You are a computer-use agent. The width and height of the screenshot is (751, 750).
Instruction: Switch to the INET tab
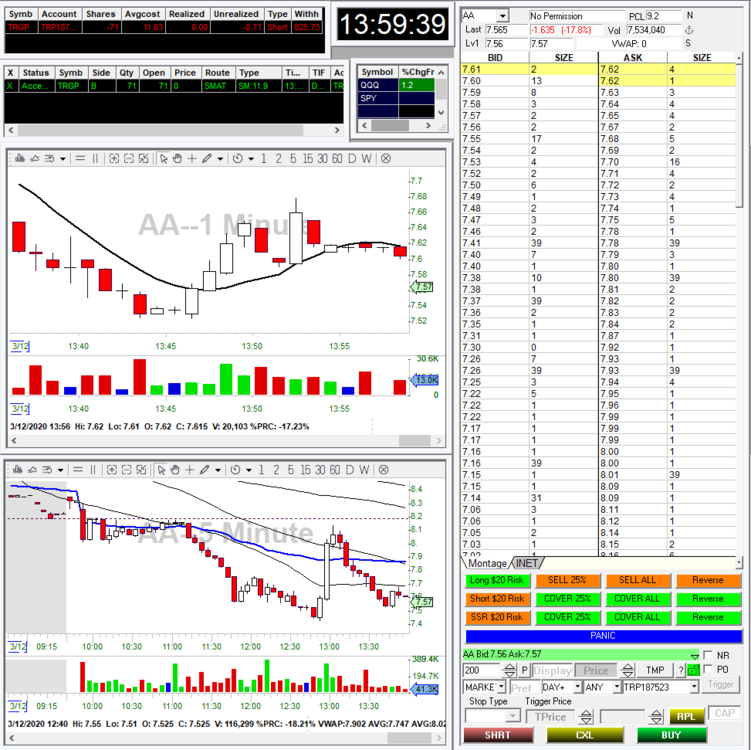tap(528, 563)
